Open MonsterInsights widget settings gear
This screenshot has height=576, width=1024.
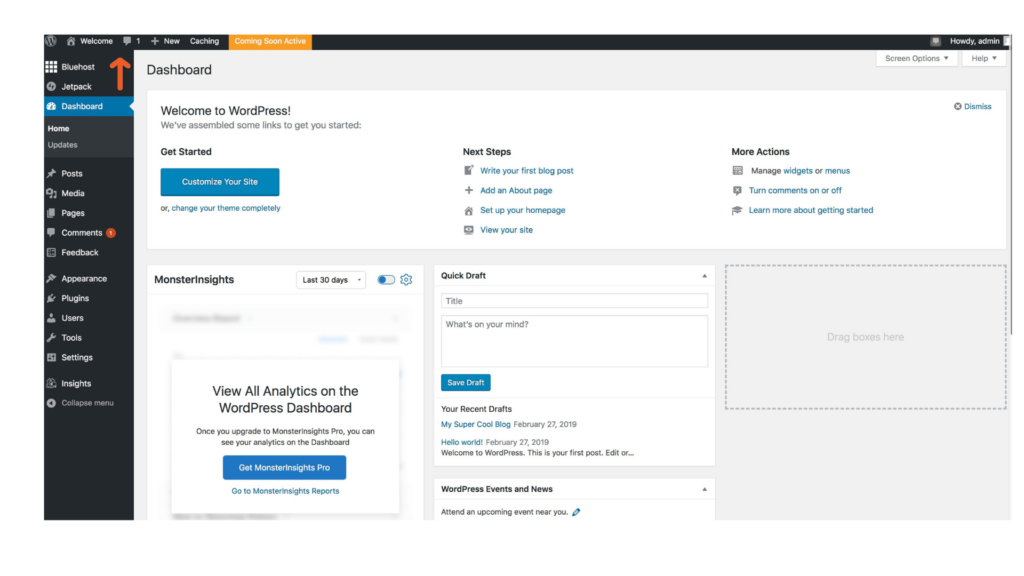tap(406, 280)
